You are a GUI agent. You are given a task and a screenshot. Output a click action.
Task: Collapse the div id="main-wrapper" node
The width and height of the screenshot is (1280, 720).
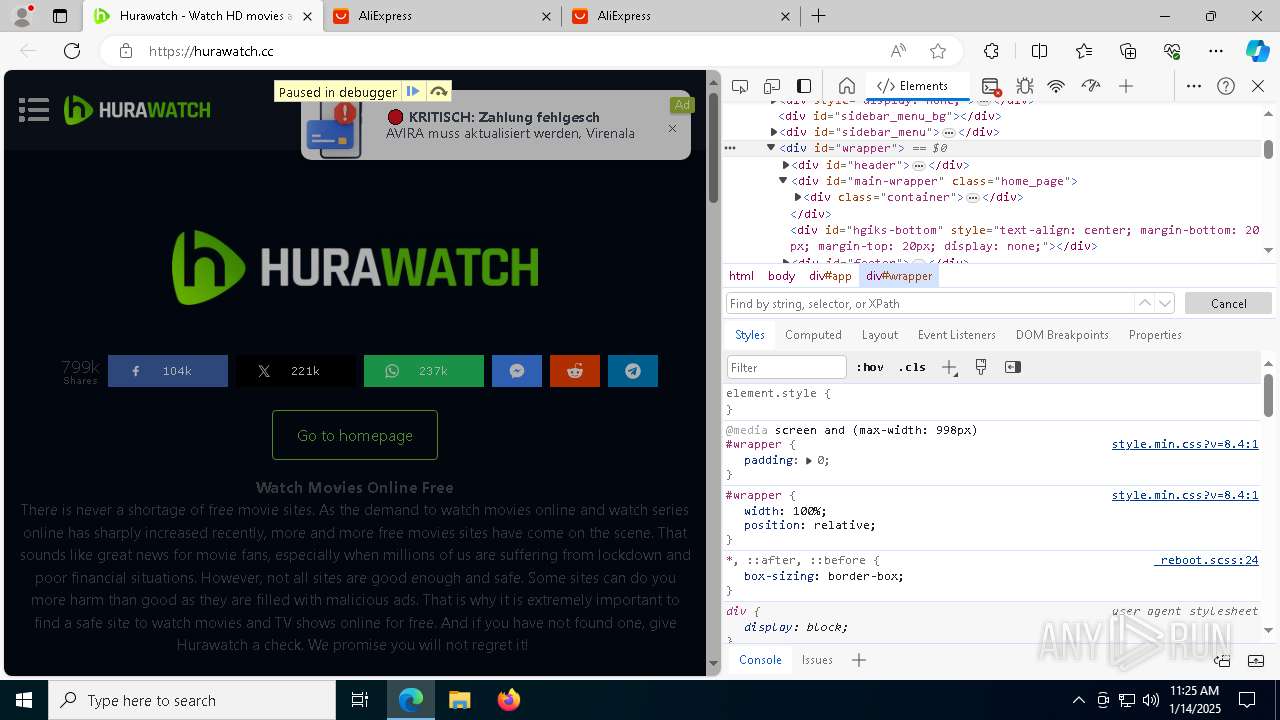[x=783, y=181]
